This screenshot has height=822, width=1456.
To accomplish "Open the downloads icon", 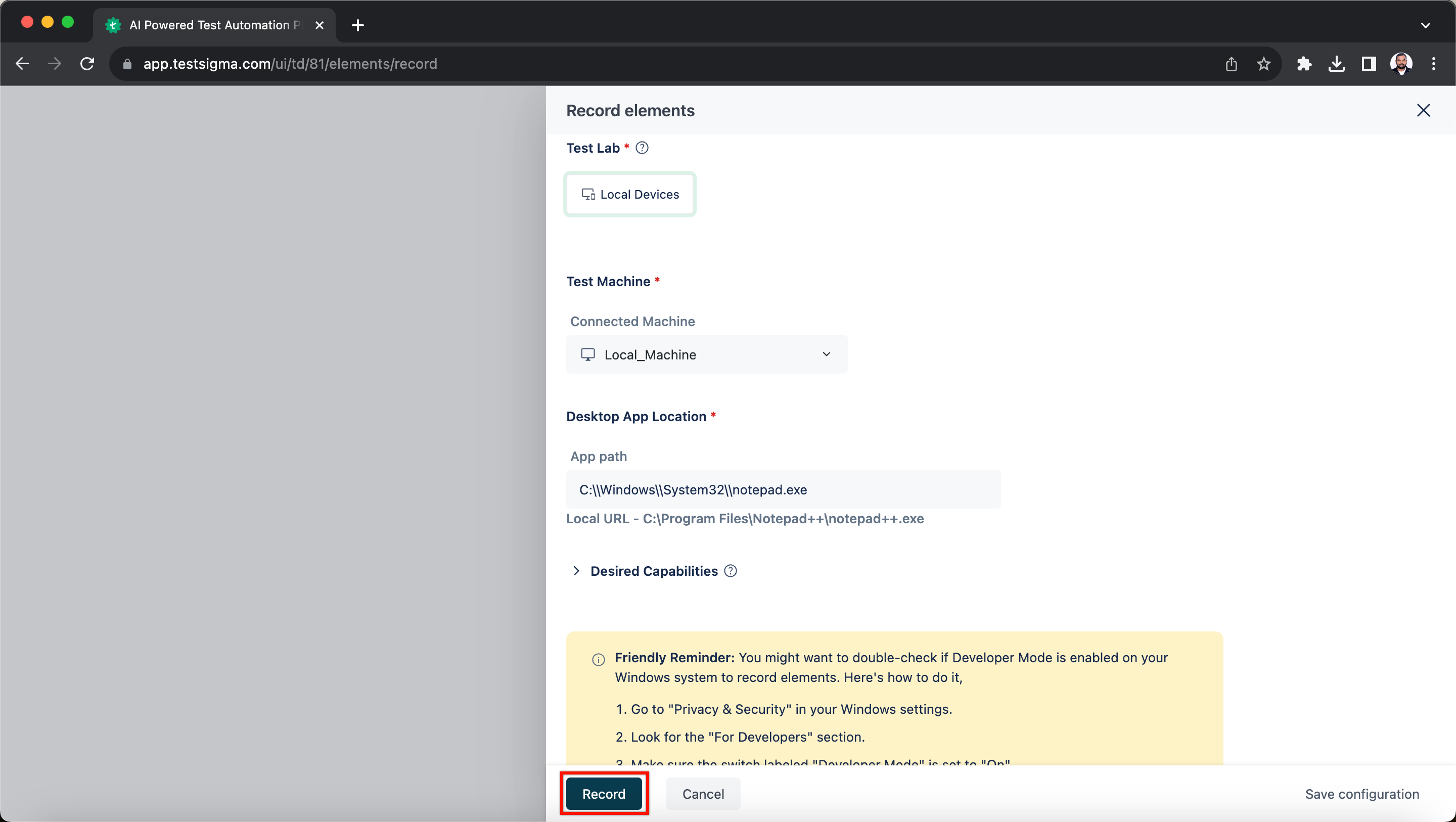I will click(1336, 64).
